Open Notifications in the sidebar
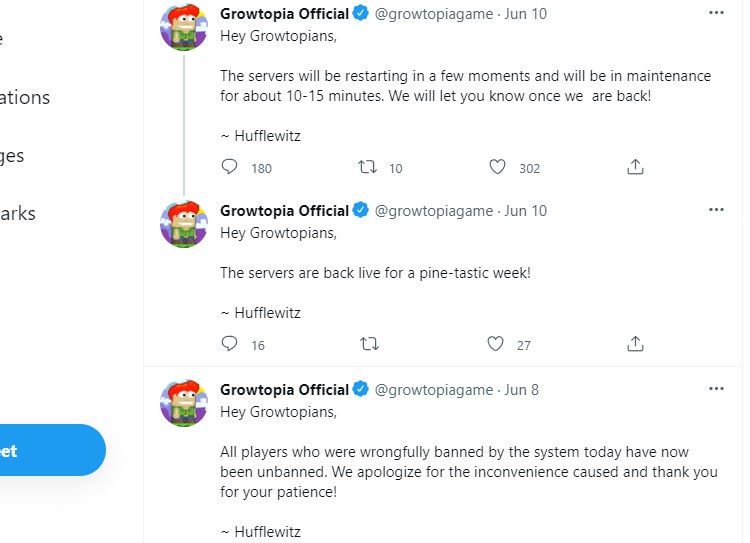Viewport: 750px width, 543px height. tap(25, 98)
